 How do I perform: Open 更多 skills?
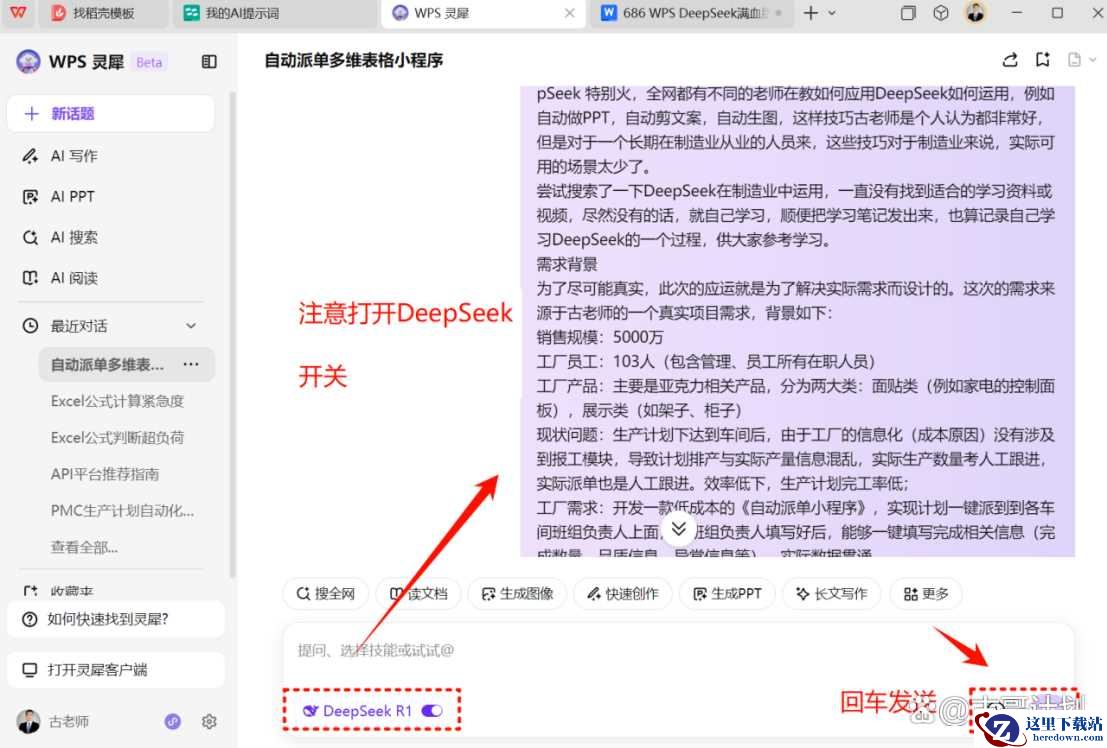click(926, 594)
